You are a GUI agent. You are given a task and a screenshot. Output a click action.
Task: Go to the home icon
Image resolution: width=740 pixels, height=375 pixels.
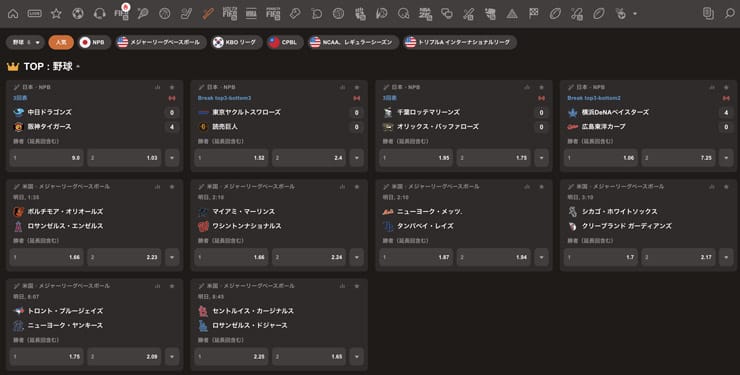click(13, 14)
